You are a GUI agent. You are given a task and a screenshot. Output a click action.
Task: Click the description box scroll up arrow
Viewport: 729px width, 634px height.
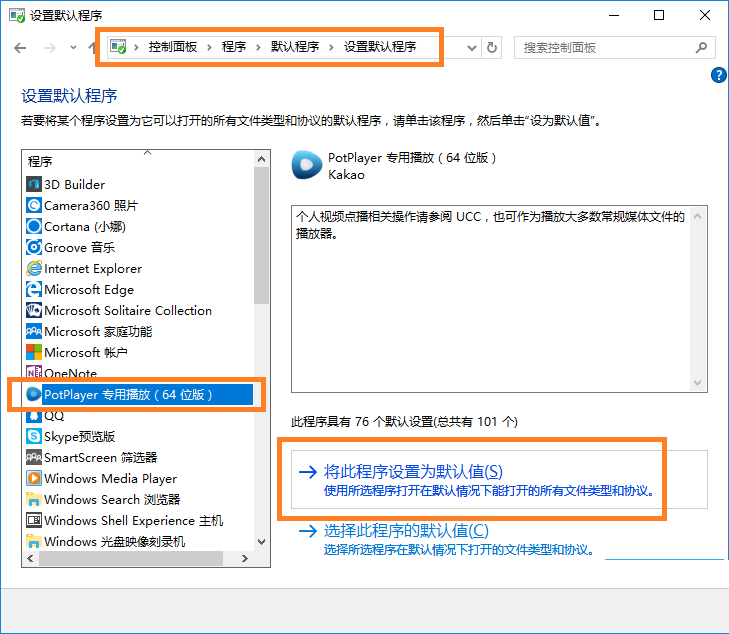click(697, 216)
